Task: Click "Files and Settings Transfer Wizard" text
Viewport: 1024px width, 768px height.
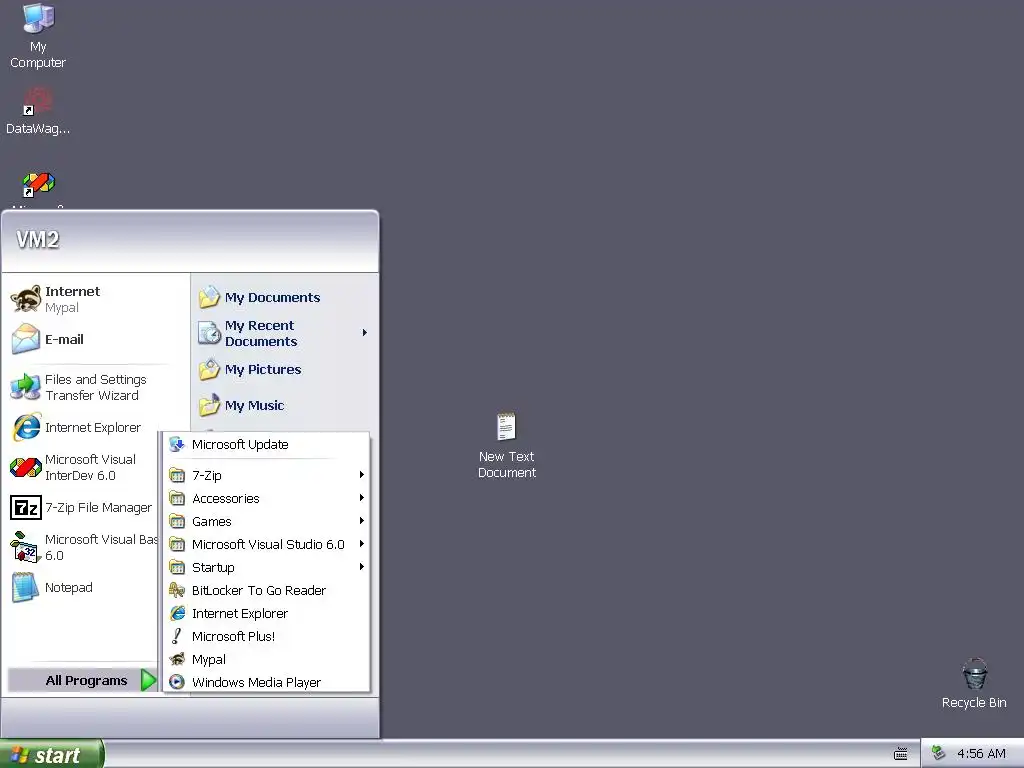Action: [x=95, y=387]
